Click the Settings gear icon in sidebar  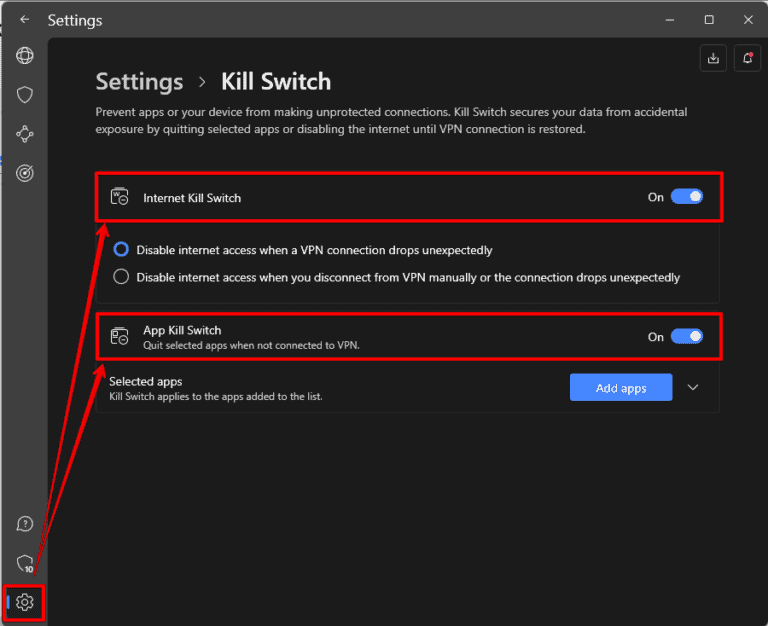click(x=25, y=602)
